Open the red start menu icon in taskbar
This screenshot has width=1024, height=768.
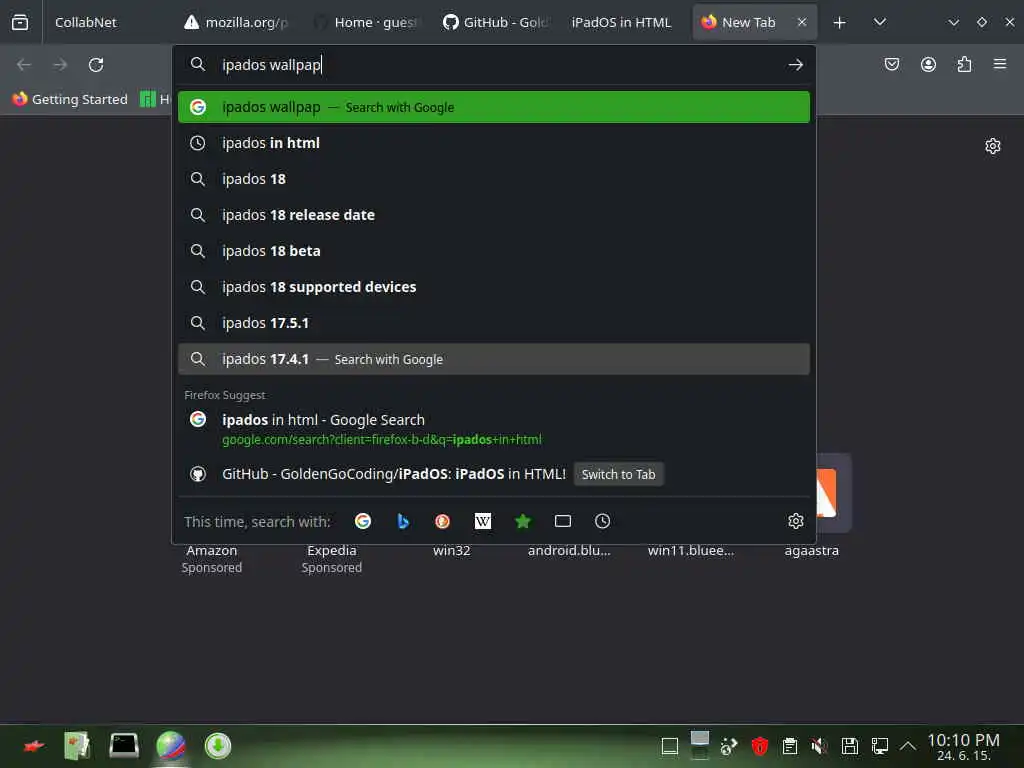[34, 746]
